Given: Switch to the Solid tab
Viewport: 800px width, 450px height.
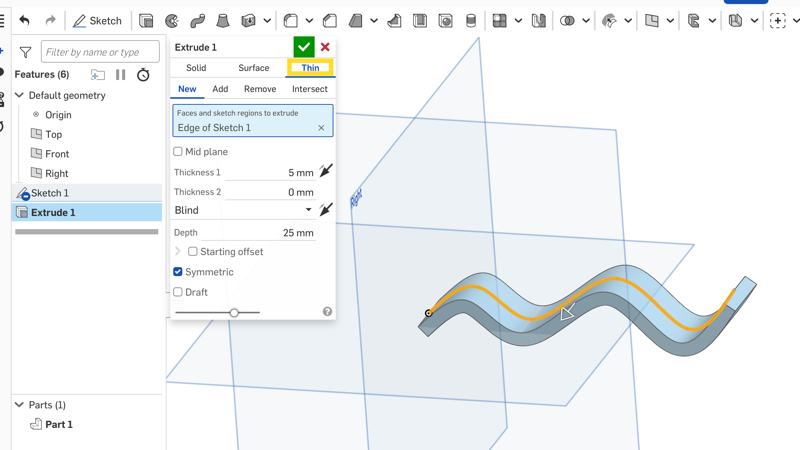Looking at the screenshot, I should [196, 68].
